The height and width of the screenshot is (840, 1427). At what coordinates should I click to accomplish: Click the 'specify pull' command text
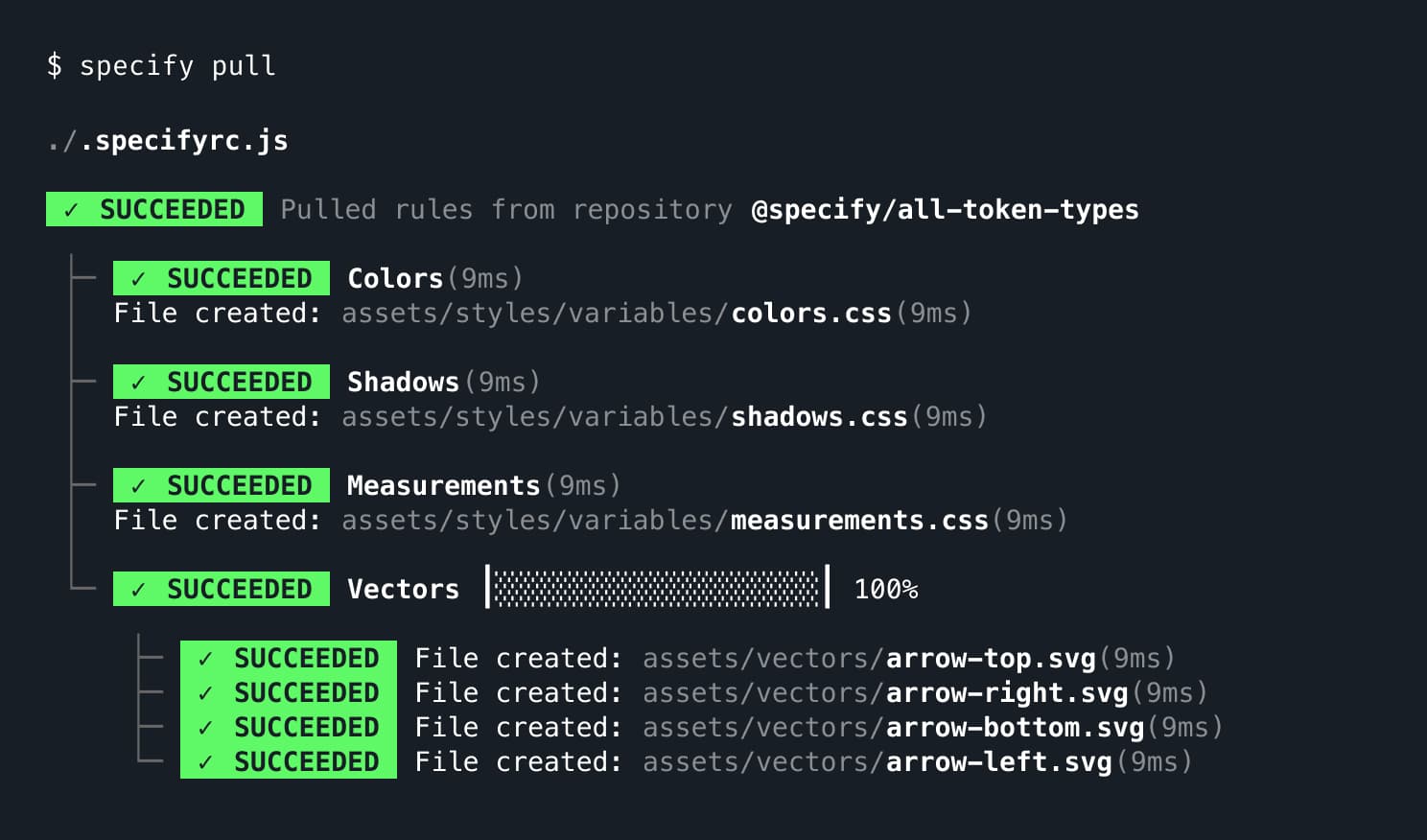(177, 66)
